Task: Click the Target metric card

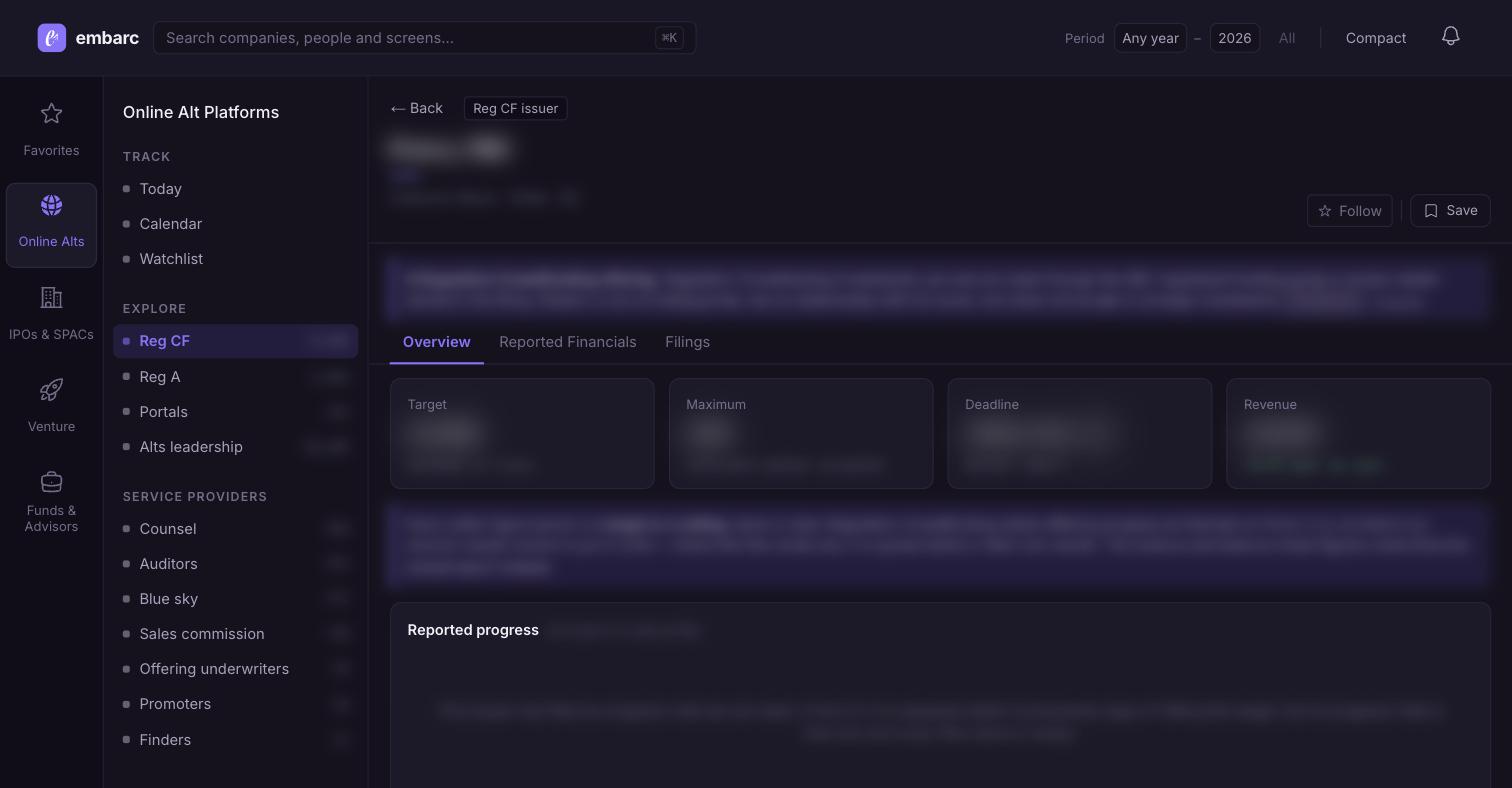Action: click(x=522, y=434)
